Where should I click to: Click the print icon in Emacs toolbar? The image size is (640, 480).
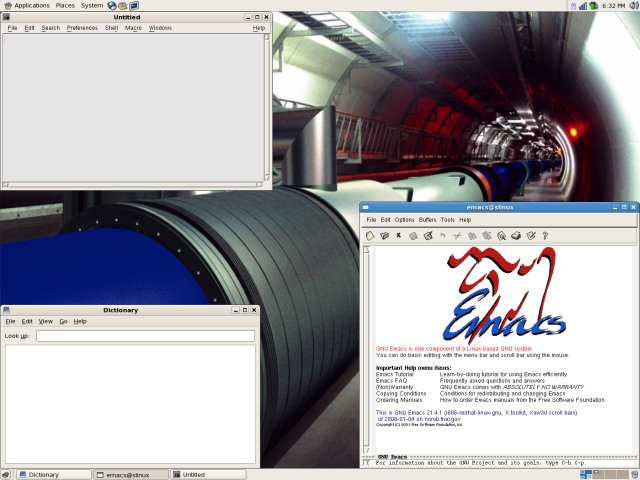516,235
